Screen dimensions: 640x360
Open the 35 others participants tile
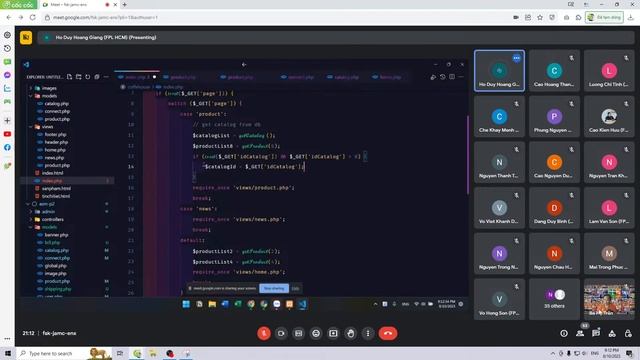pos(554,299)
